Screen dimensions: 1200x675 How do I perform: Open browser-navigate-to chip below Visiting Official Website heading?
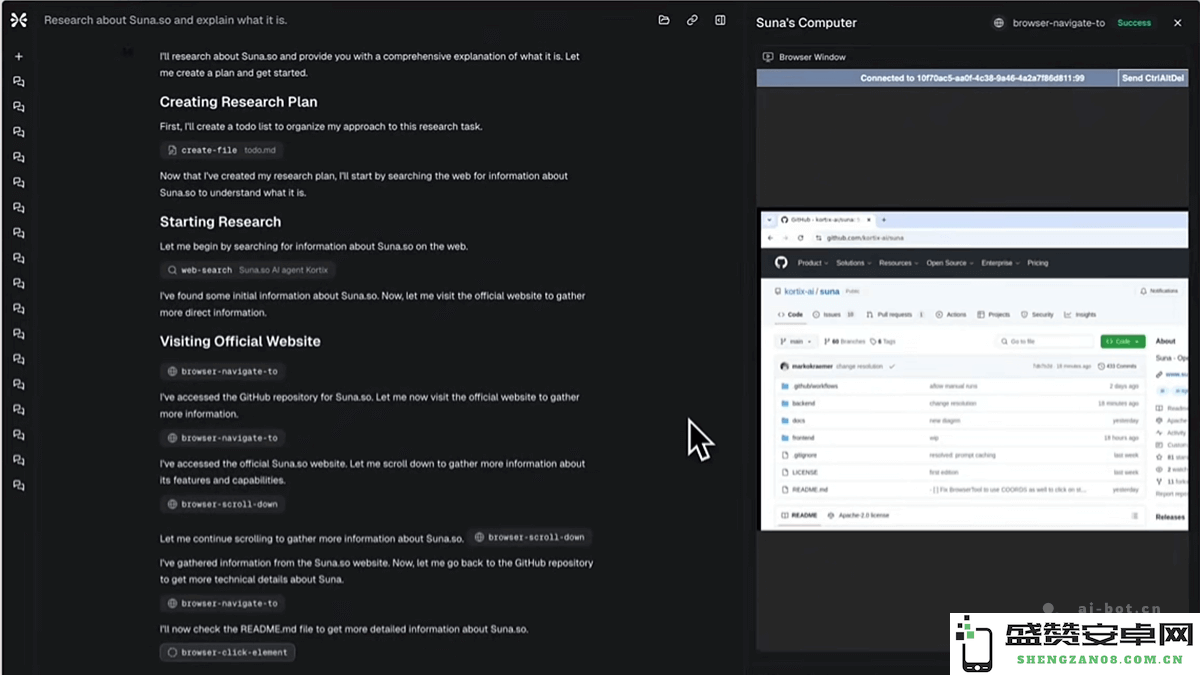222,371
